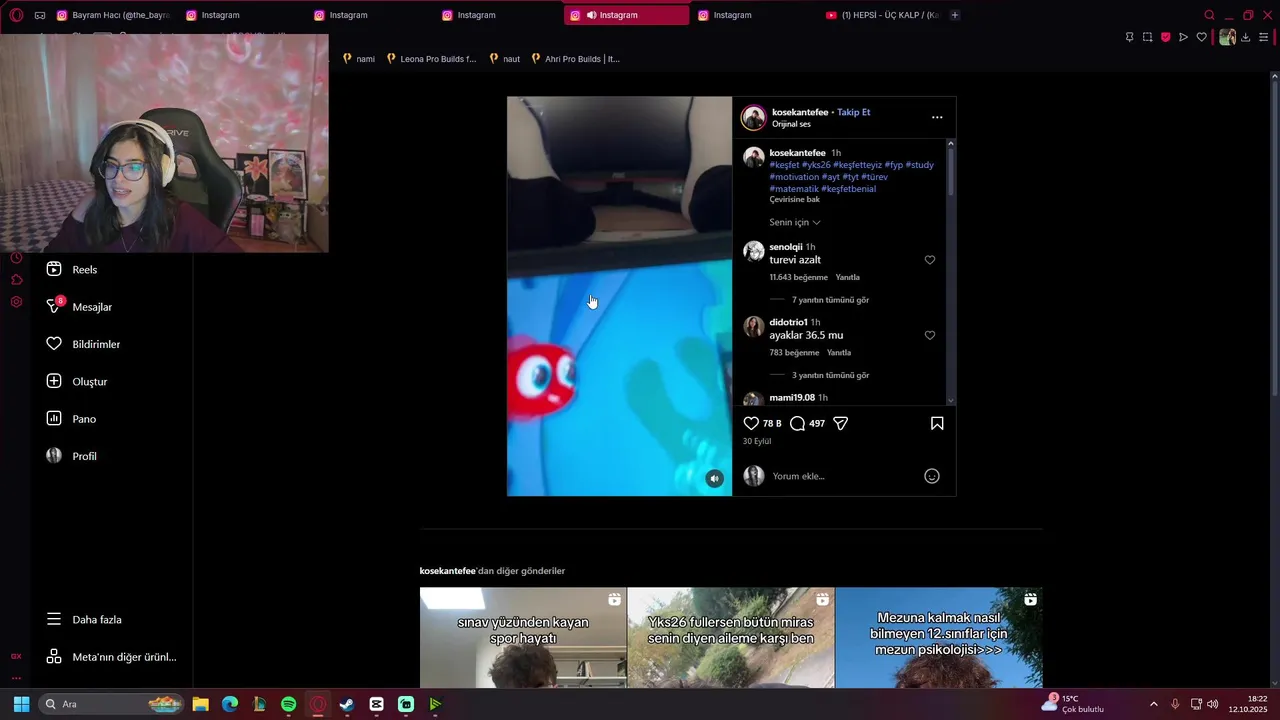Viewport: 1280px width, 720px height.
Task: Expand 'Daha fazla' menu in sidebar
Action: click(x=84, y=619)
